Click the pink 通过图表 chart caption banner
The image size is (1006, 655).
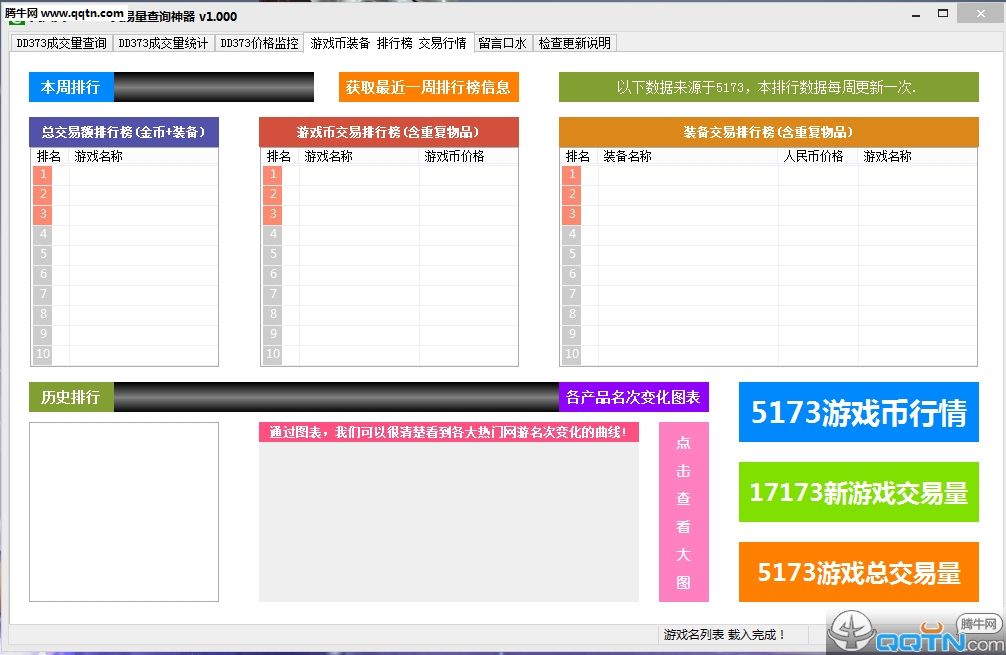pyautogui.click(x=449, y=432)
